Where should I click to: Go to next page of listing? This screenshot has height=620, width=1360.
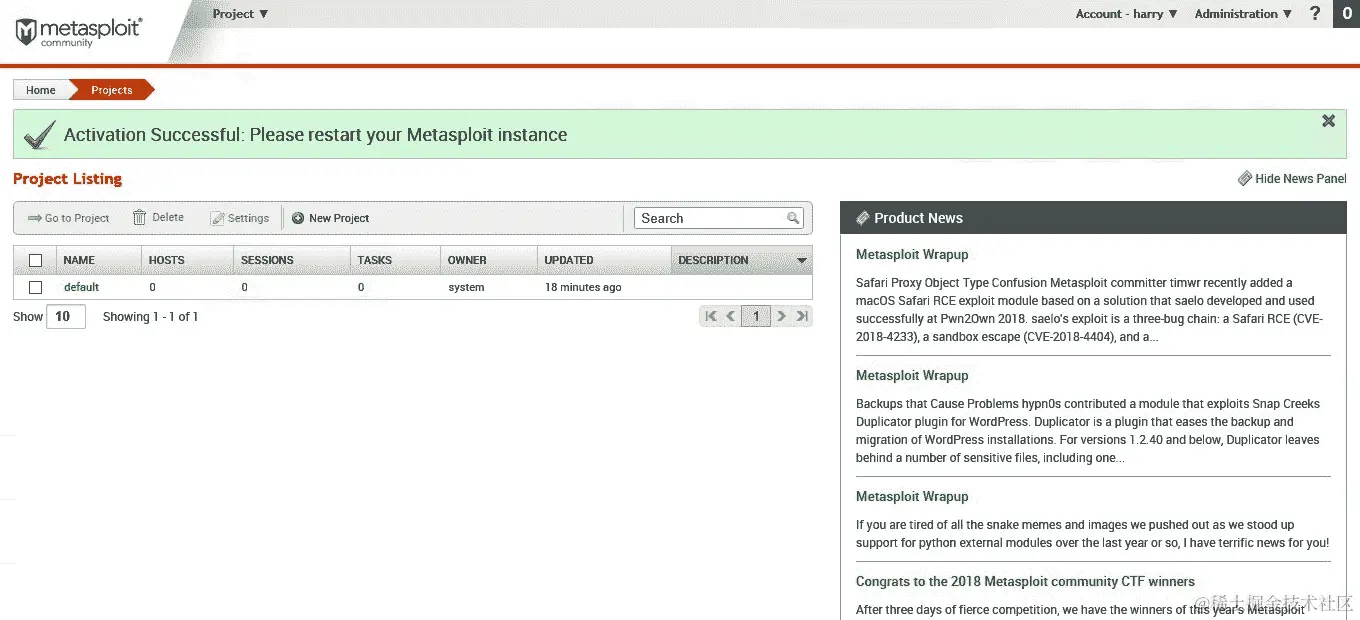click(x=782, y=316)
